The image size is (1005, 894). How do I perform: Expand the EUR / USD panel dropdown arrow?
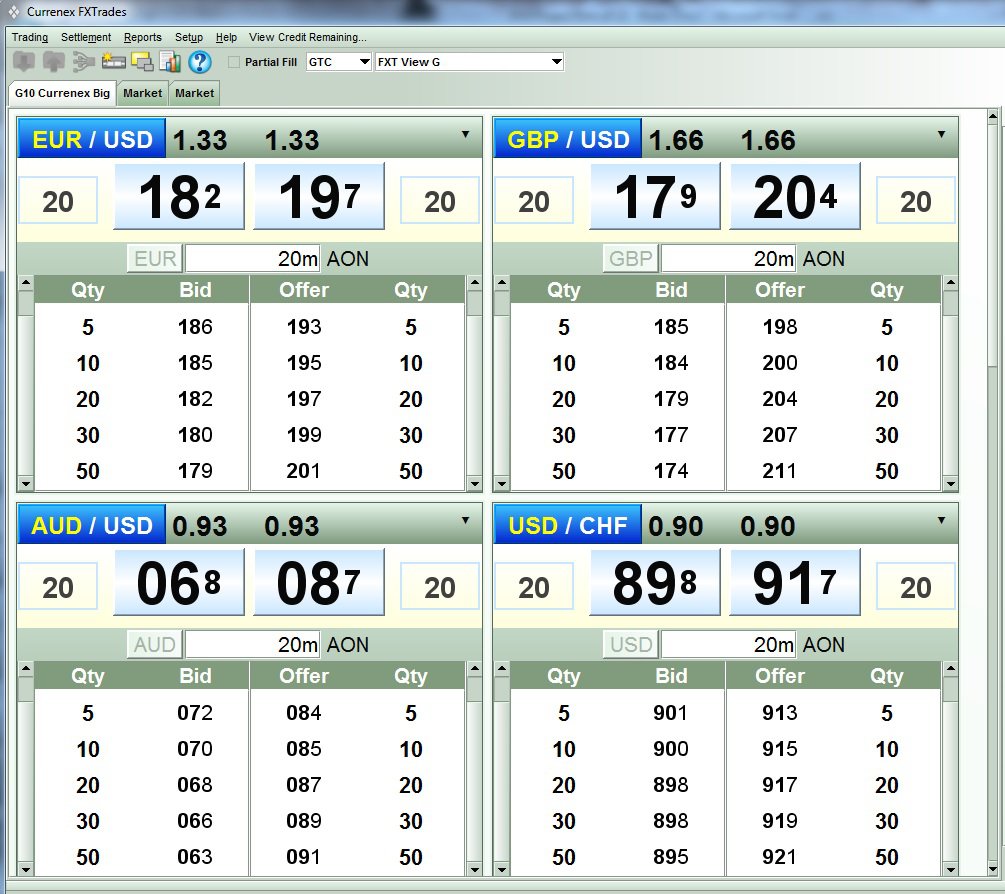465,135
